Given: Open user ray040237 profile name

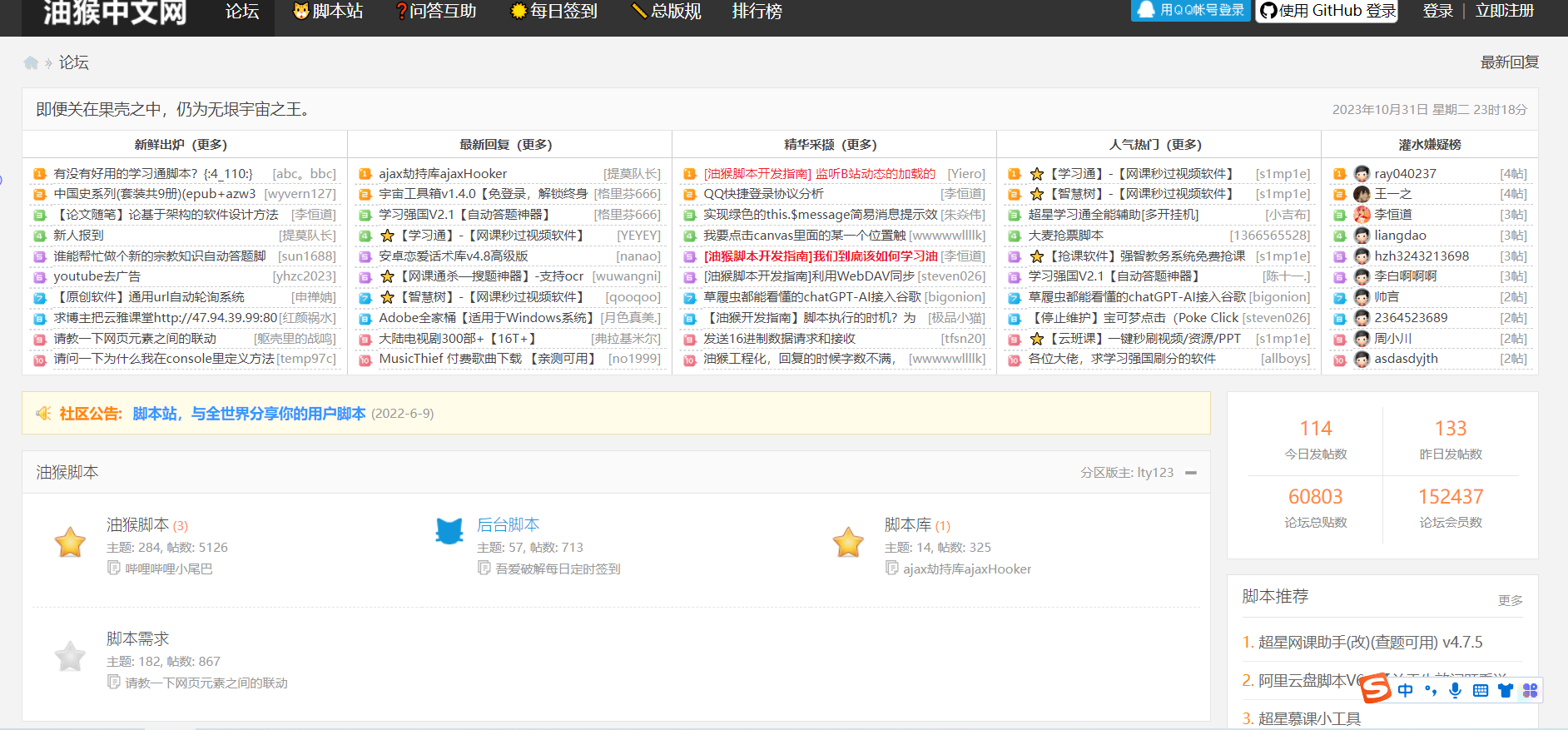Looking at the screenshot, I should (x=1405, y=174).
